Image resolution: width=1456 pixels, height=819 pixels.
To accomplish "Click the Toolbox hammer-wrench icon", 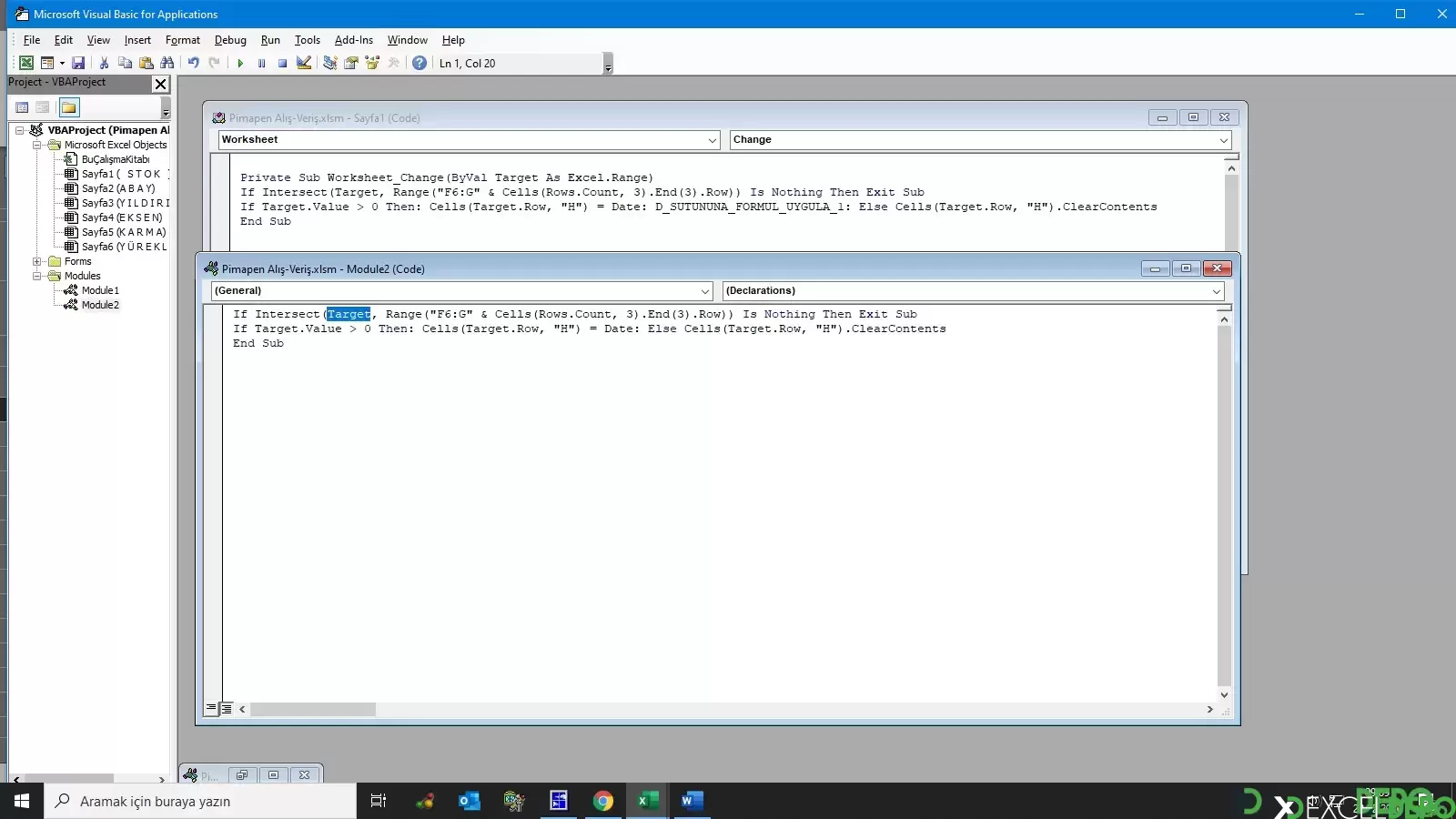I will coord(393,63).
